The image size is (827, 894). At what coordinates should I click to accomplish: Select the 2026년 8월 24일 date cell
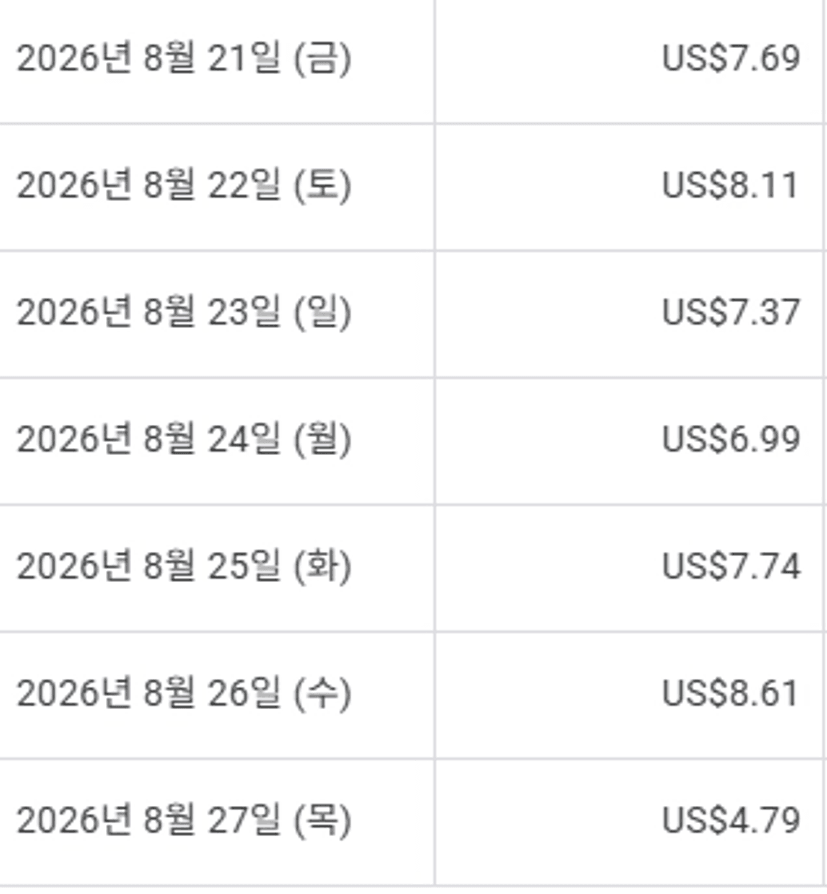[217, 441]
